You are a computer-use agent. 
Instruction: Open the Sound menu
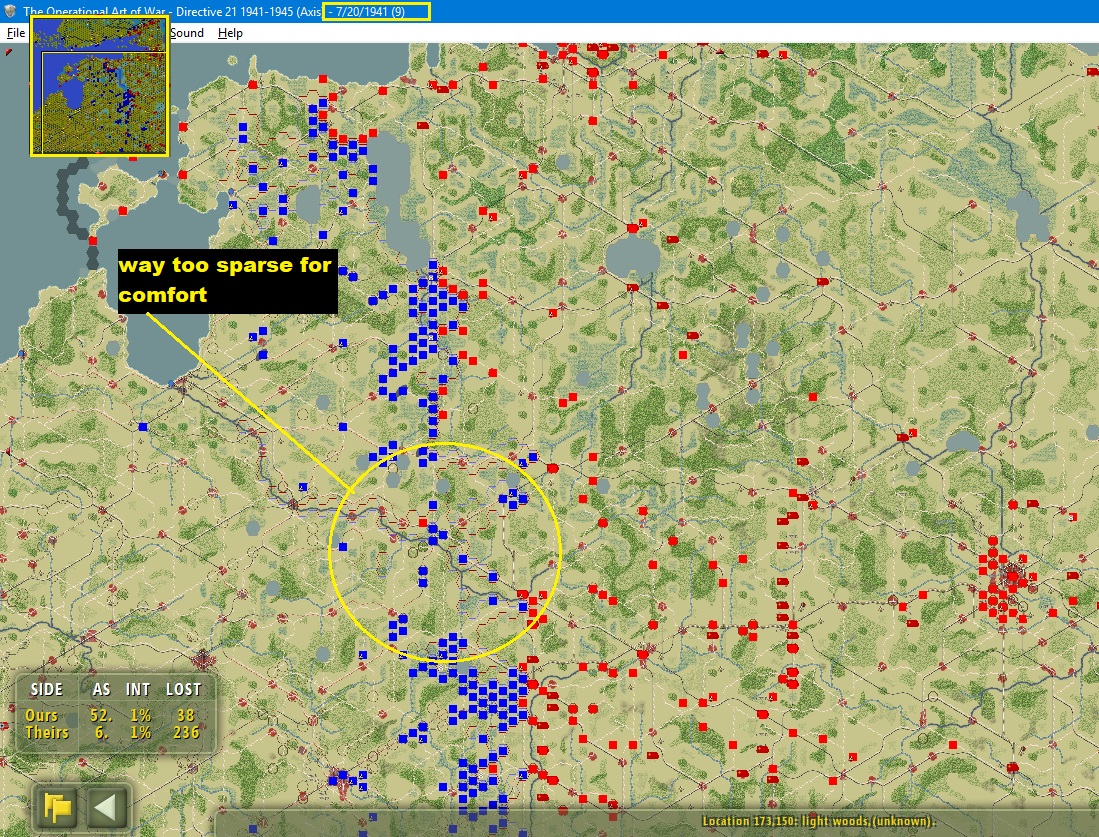point(187,33)
